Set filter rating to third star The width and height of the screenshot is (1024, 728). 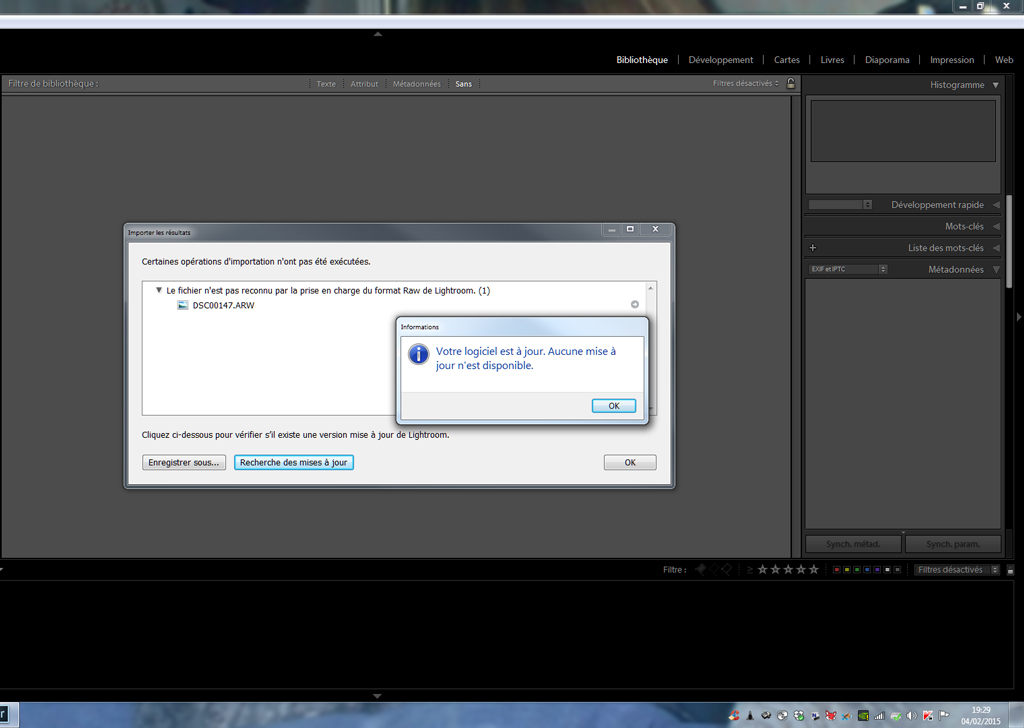click(788, 569)
